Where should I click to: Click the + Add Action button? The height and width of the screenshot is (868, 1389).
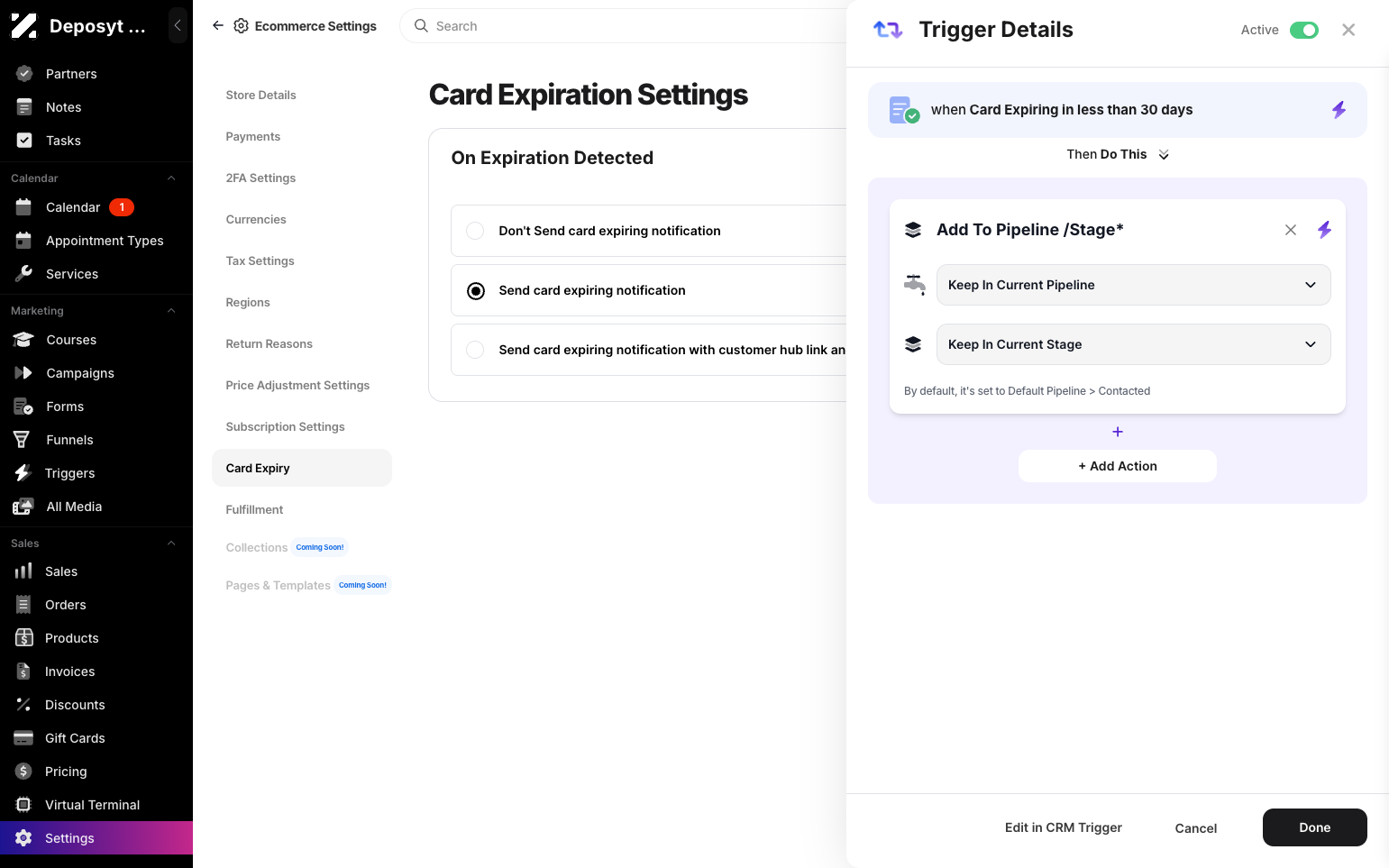(x=1118, y=466)
